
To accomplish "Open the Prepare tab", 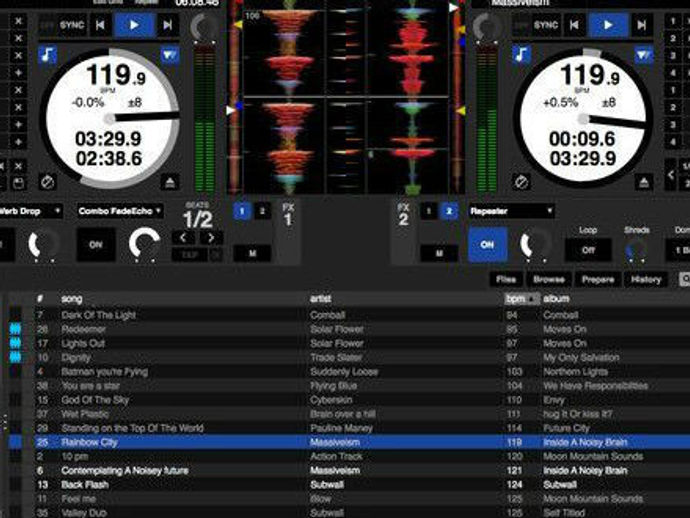I will pyautogui.click(x=598, y=279).
